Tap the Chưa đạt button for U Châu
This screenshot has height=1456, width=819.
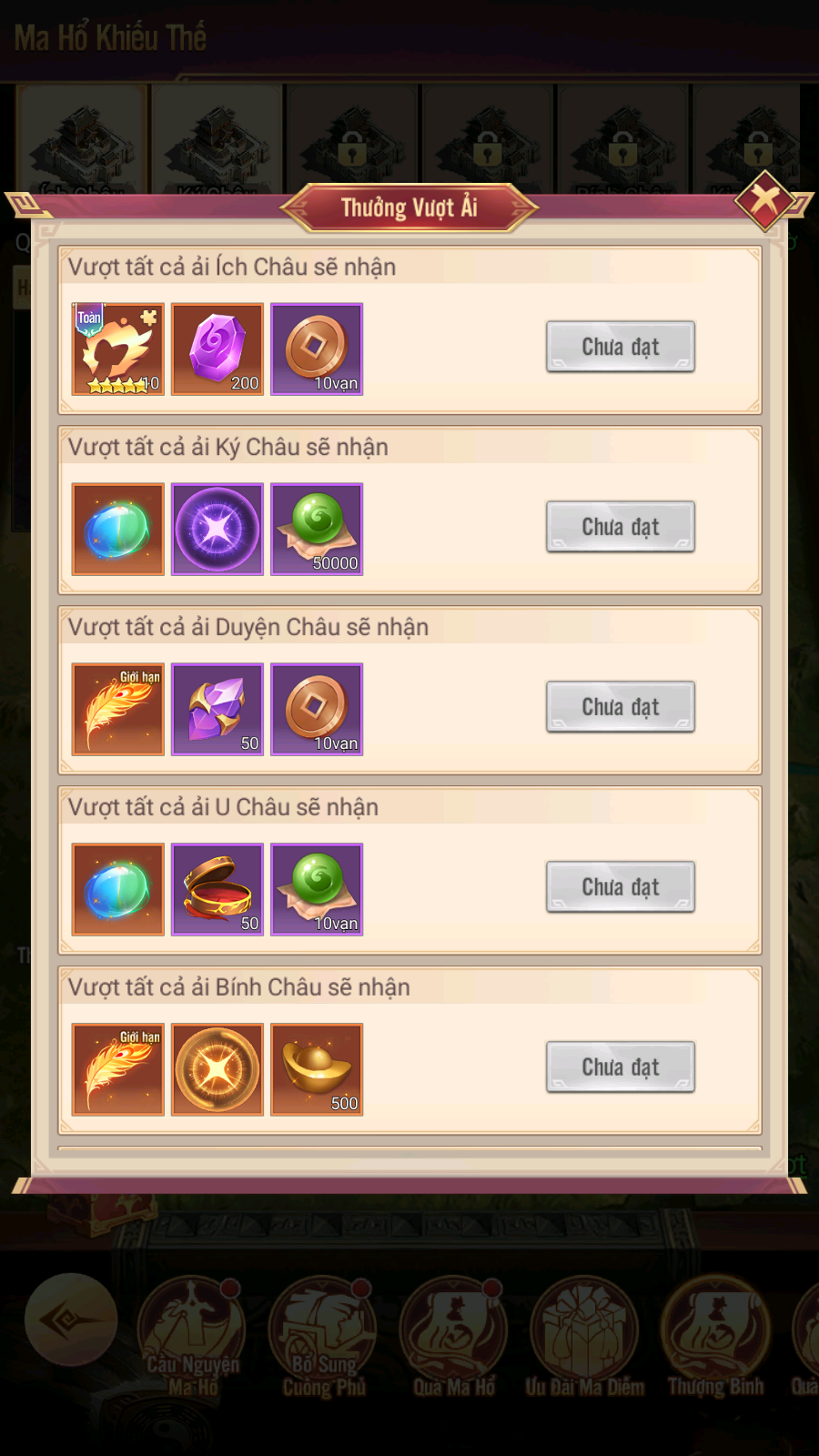(621, 887)
